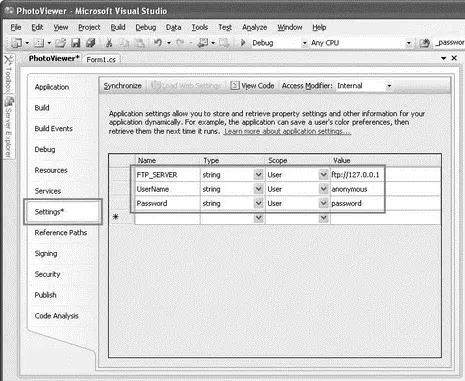Open the Project menu
The width and height of the screenshot is (465, 381).
coord(89,27)
